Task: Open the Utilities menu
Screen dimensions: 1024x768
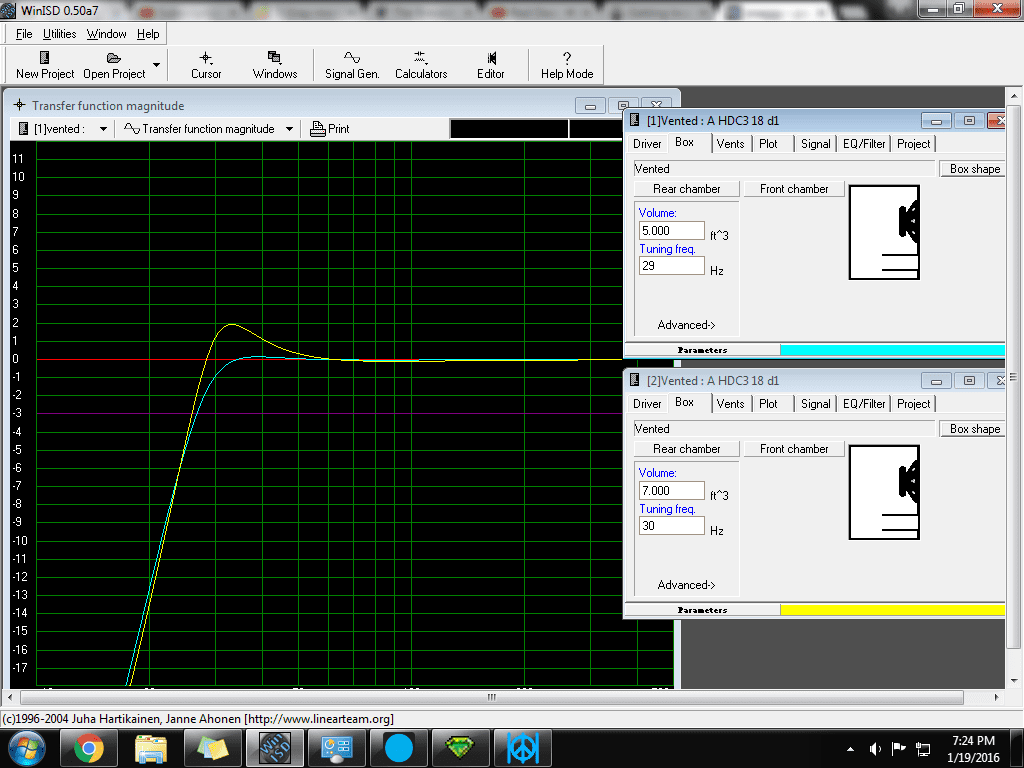Action: click(59, 34)
